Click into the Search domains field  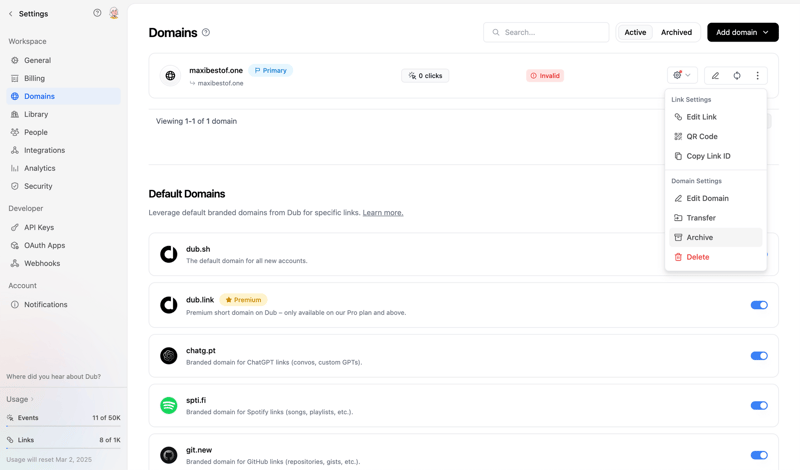(x=546, y=32)
